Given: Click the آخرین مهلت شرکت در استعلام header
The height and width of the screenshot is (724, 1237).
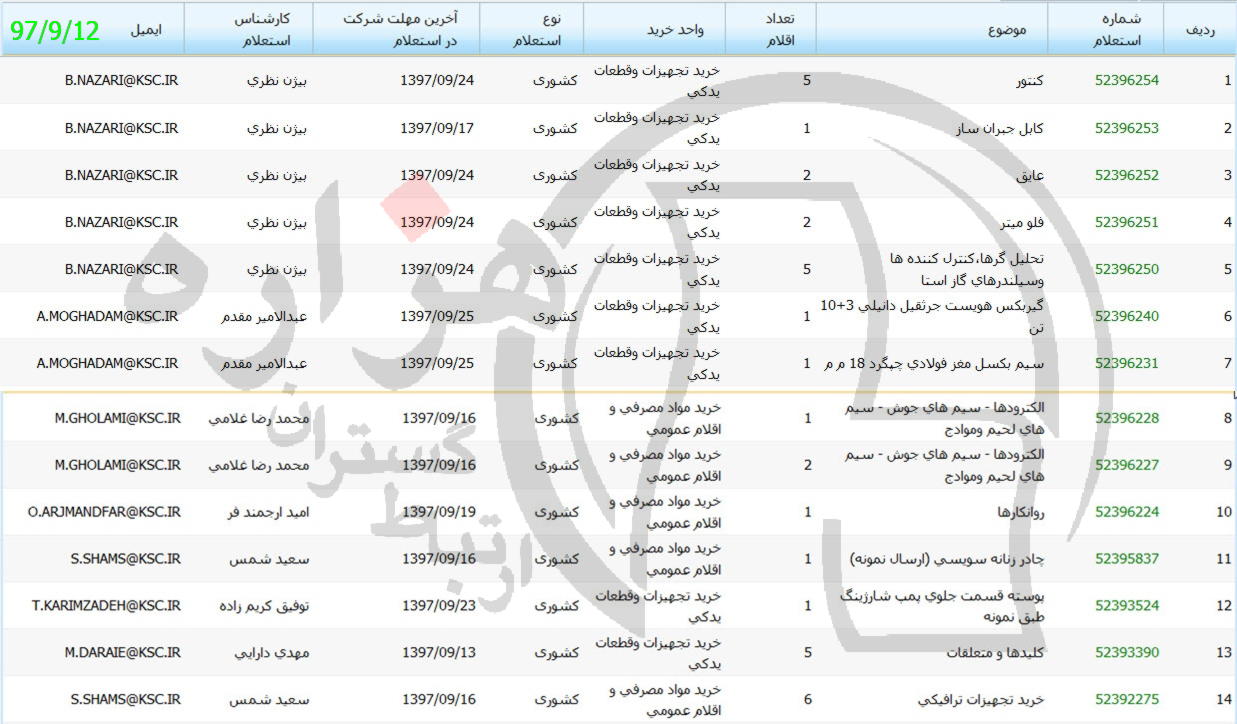Looking at the screenshot, I should (x=396, y=29).
